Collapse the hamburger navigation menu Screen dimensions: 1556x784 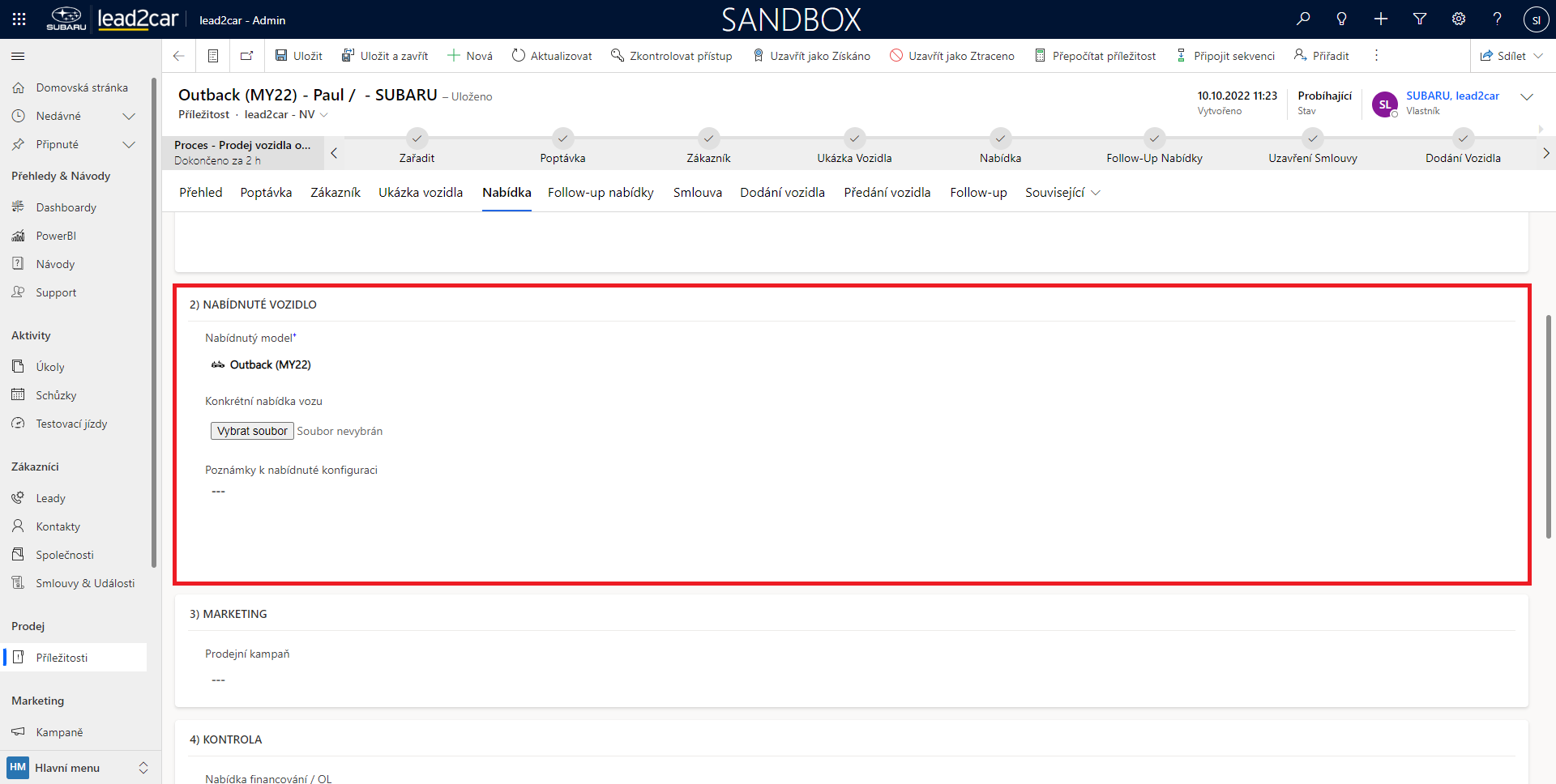[18, 56]
